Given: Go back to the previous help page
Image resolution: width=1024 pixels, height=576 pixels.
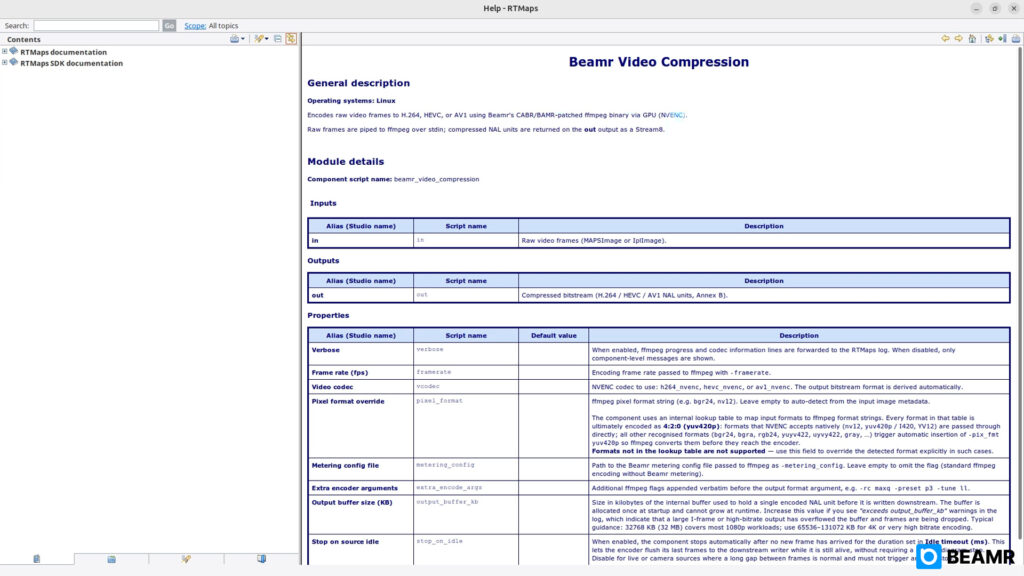Looking at the screenshot, I should coord(945,39).
